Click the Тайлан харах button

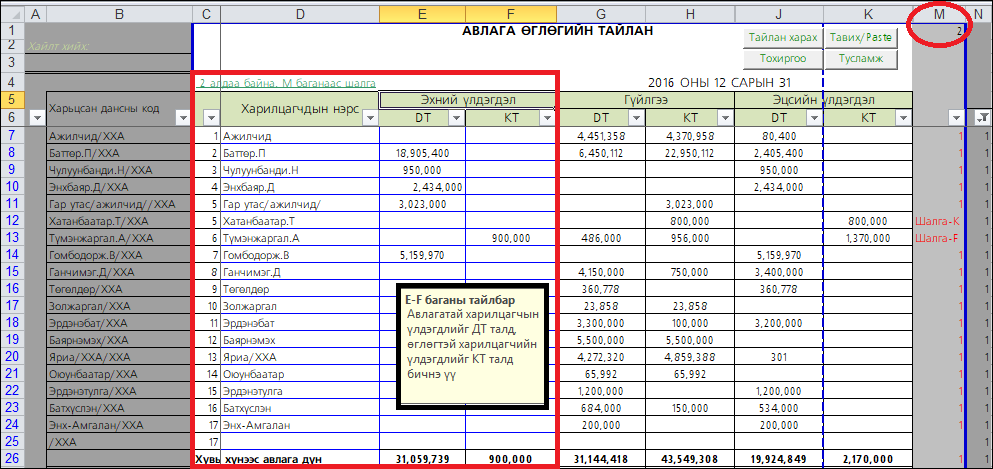click(x=782, y=38)
